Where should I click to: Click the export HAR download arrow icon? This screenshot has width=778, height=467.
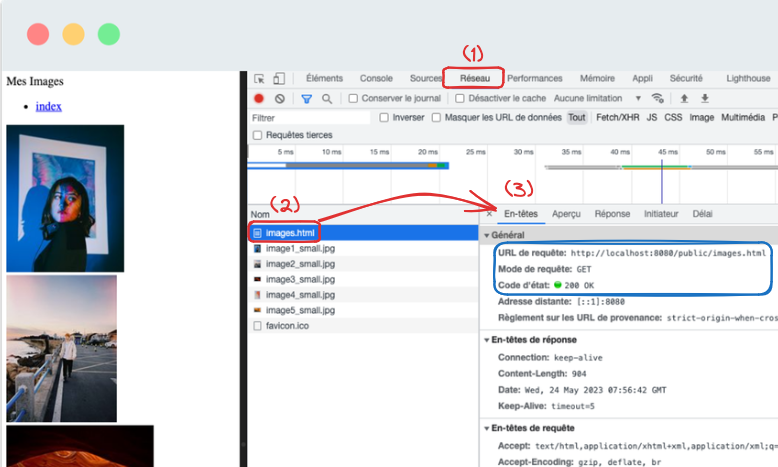point(704,99)
